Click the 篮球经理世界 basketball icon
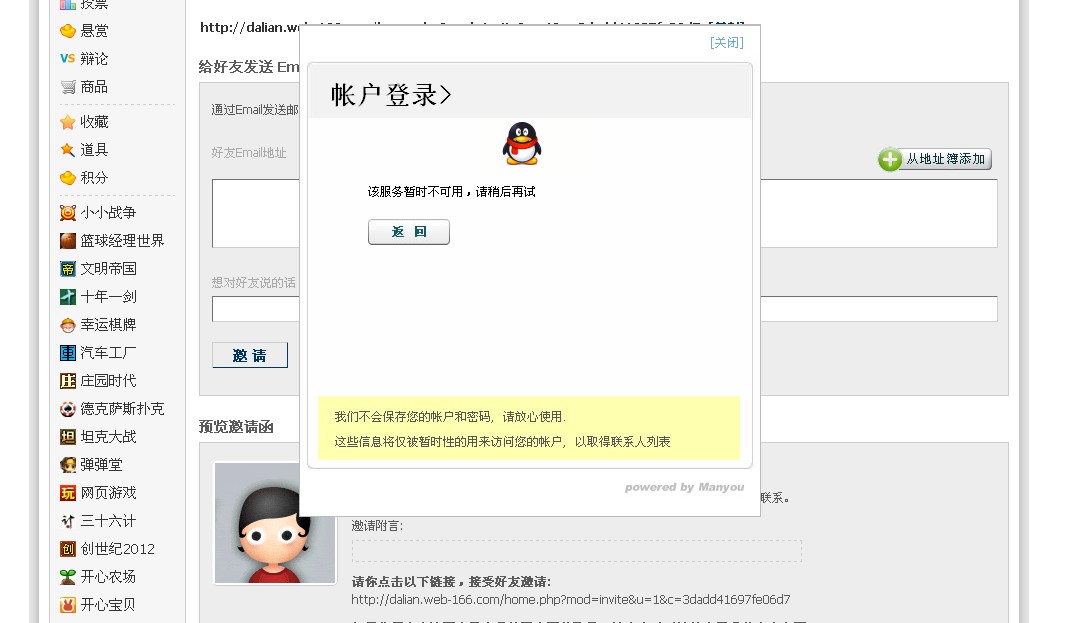1077x623 pixels. 67,241
